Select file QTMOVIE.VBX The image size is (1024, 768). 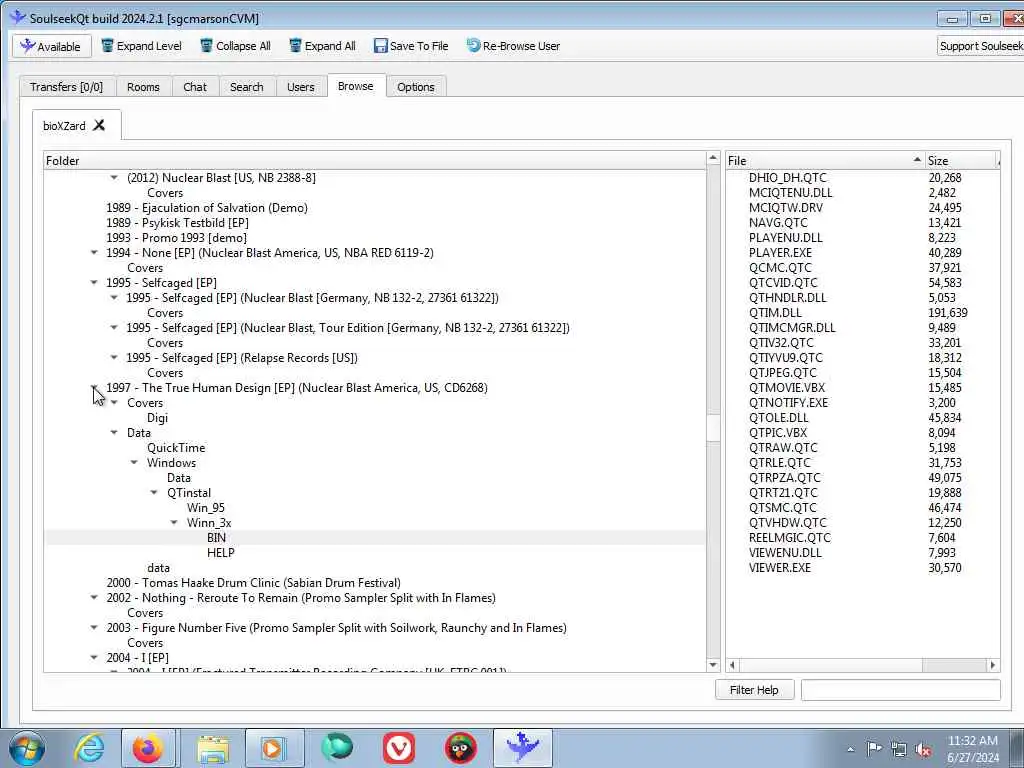point(787,388)
